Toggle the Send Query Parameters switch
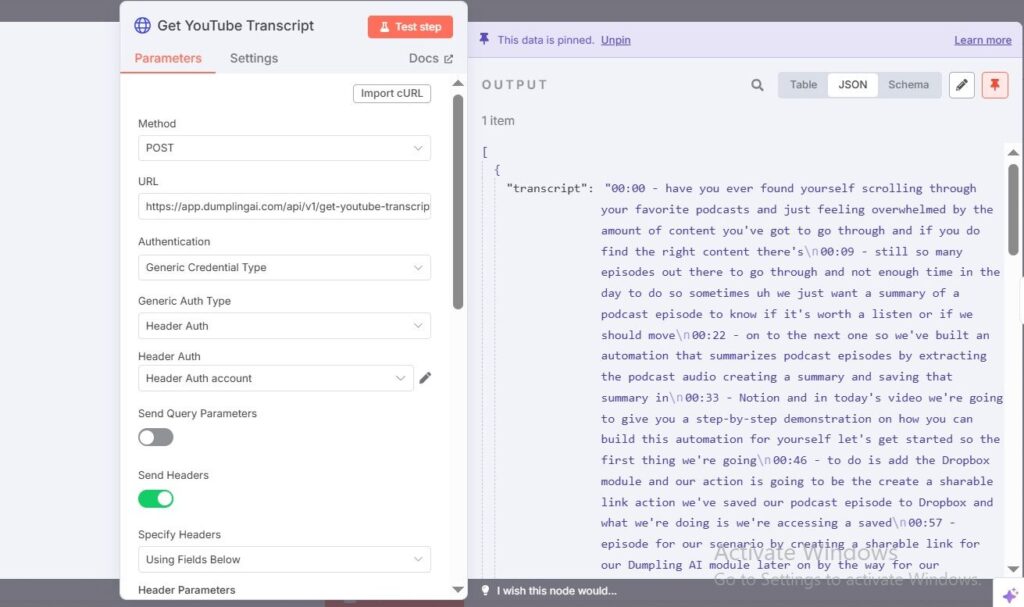Viewport: 1024px width, 607px height. point(155,437)
